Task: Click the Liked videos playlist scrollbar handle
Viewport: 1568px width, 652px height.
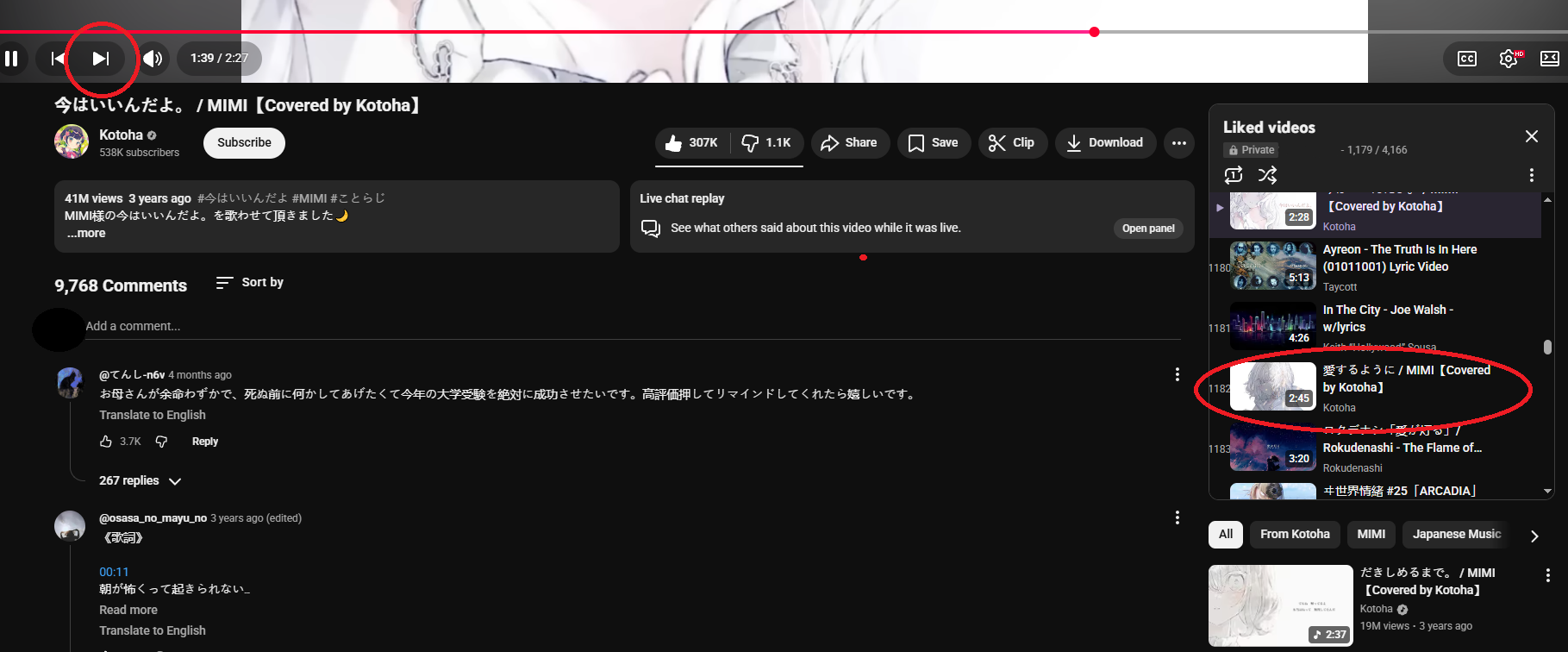Action: [x=1547, y=347]
